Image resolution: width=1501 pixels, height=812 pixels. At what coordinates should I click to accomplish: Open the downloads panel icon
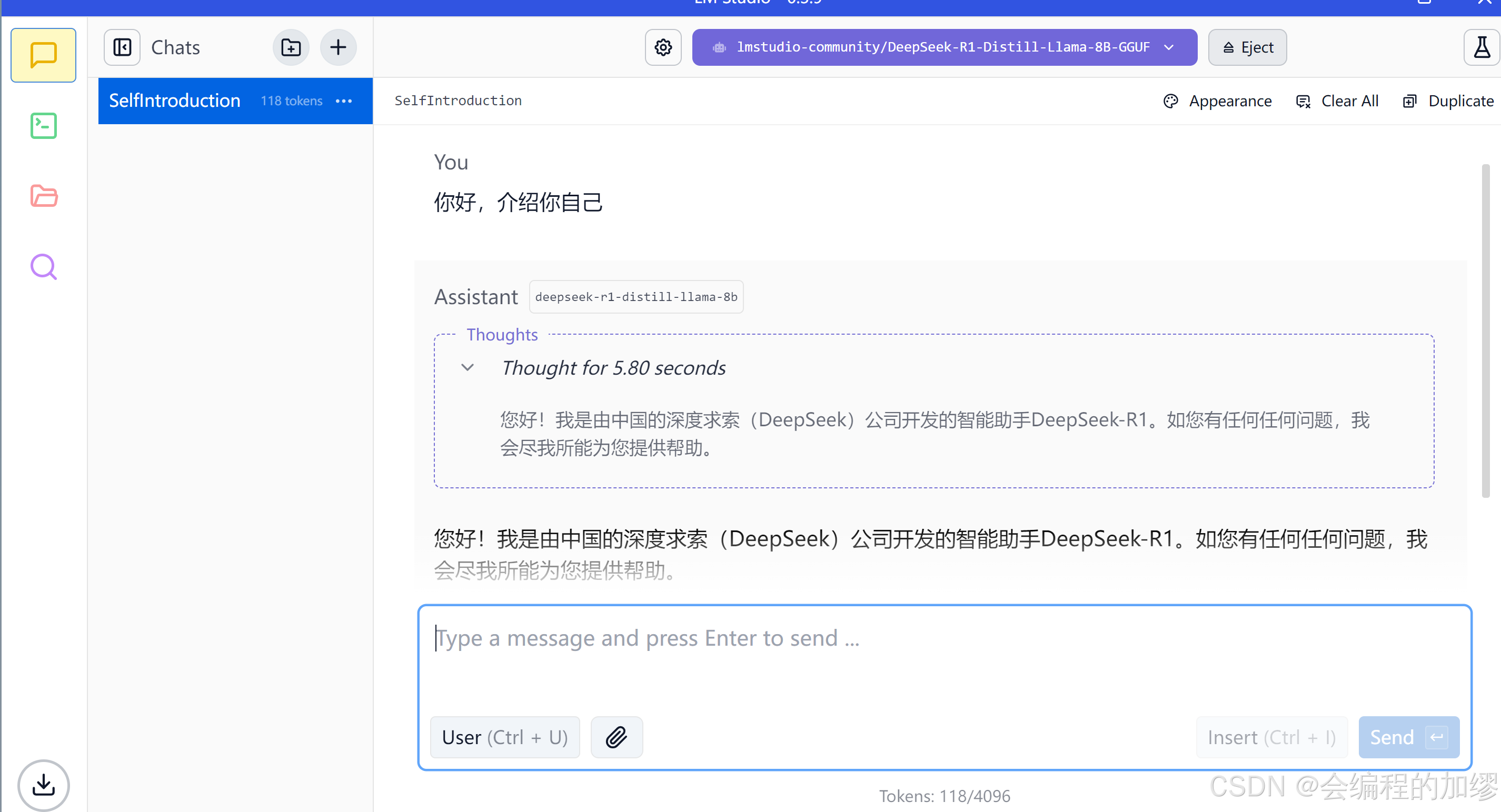click(43, 785)
